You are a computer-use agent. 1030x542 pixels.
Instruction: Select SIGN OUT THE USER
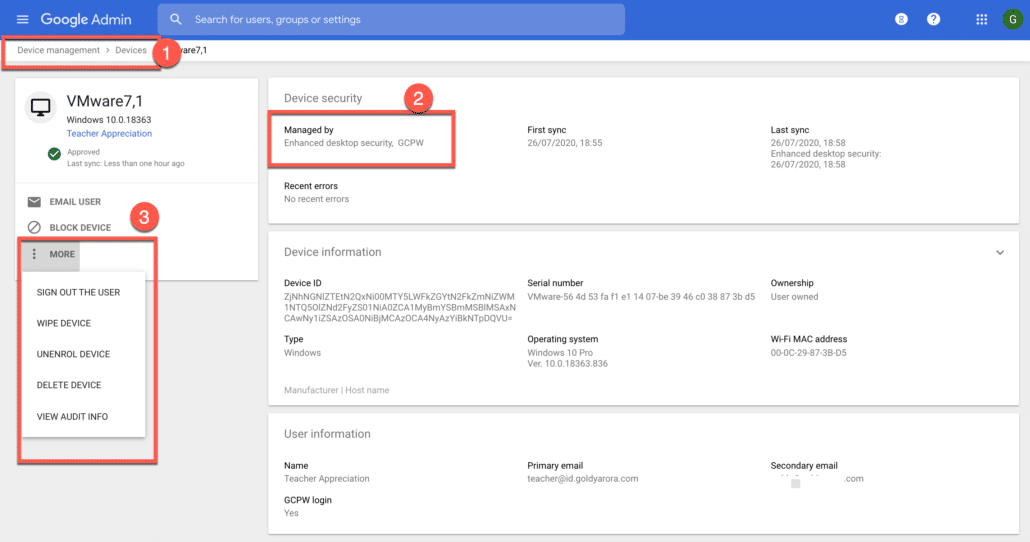78,292
